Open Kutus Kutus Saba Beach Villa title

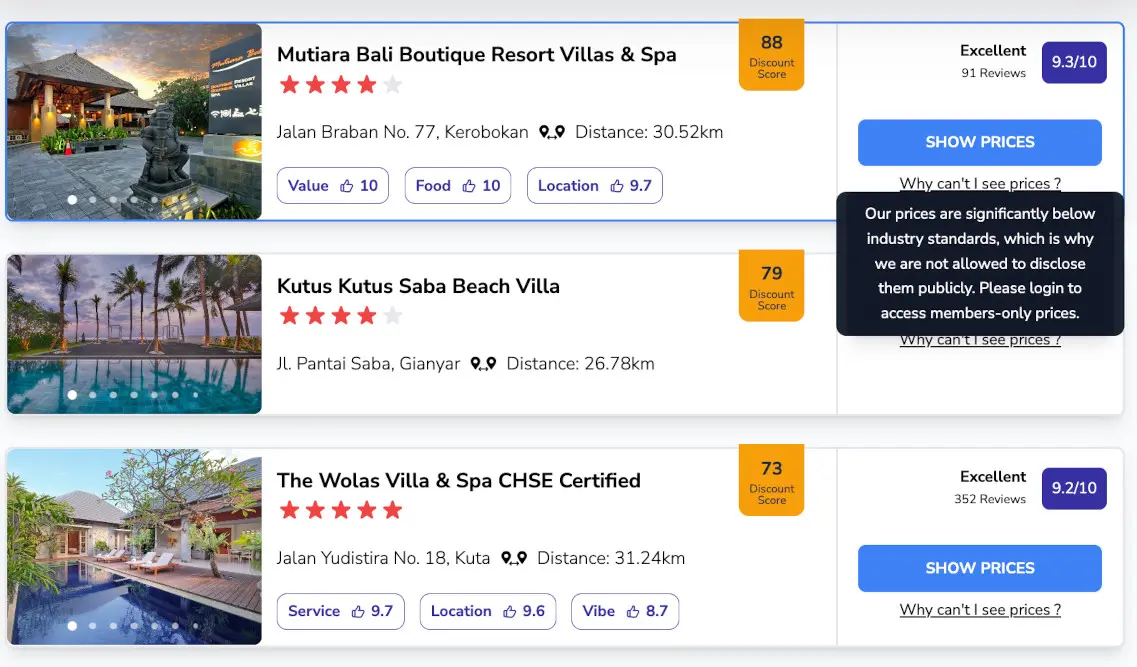click(418, 286)
